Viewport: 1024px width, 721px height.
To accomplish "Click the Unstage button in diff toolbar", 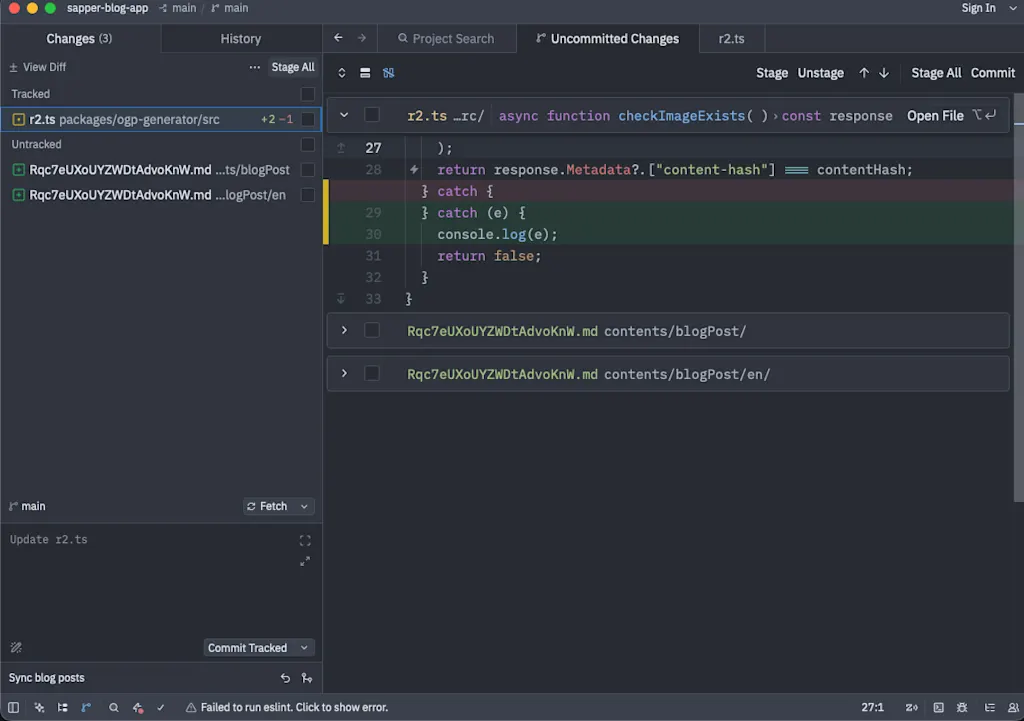I will (820, 73).
